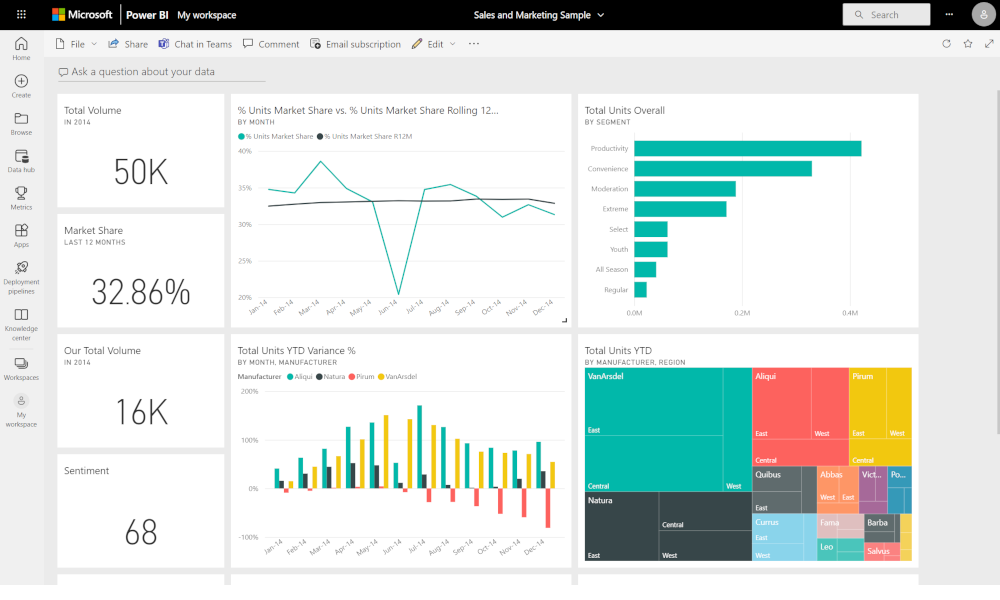Viewport: 1000px width, 600px height.
Task: Open Email subscription
Action: pyautogui.click(x=355, y=44)
